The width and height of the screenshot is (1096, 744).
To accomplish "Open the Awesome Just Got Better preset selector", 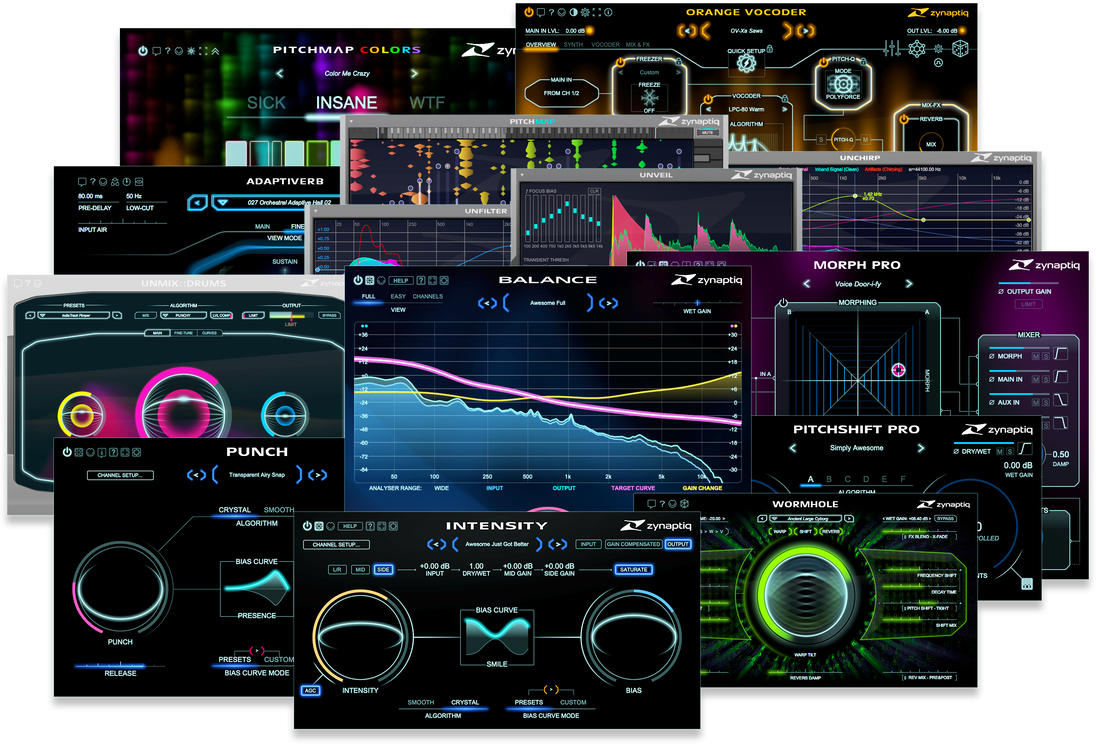I will 496,542.
